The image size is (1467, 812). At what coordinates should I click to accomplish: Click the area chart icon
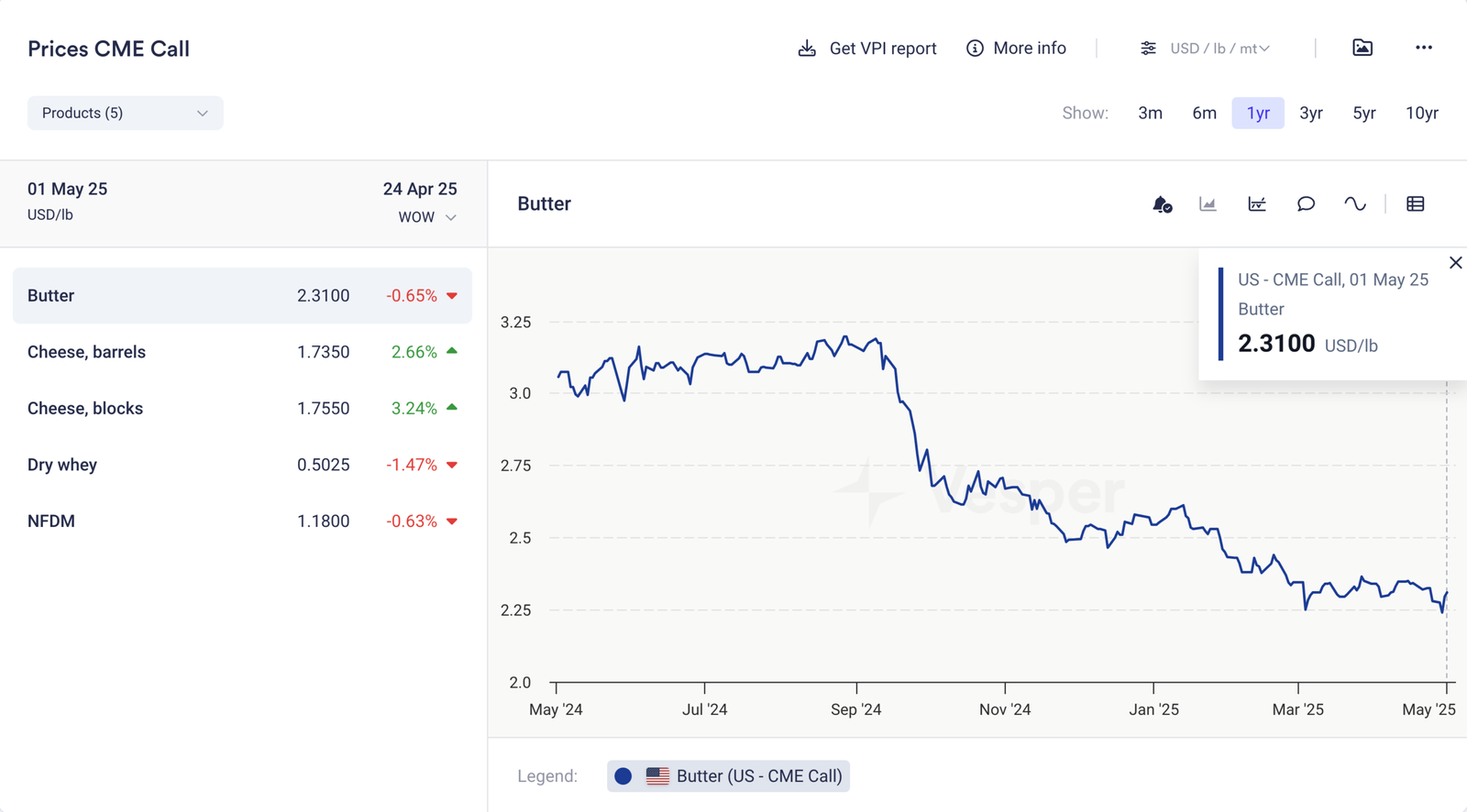(1208, 204)
